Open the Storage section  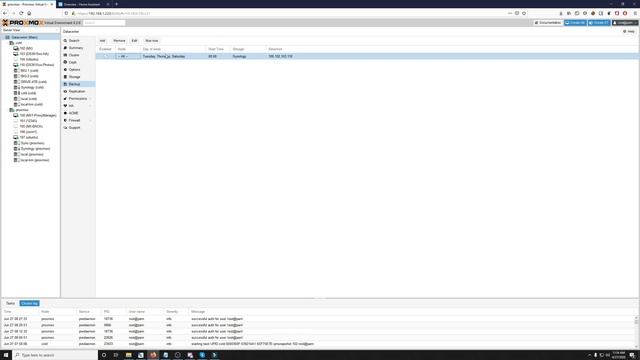coord(74,77)
